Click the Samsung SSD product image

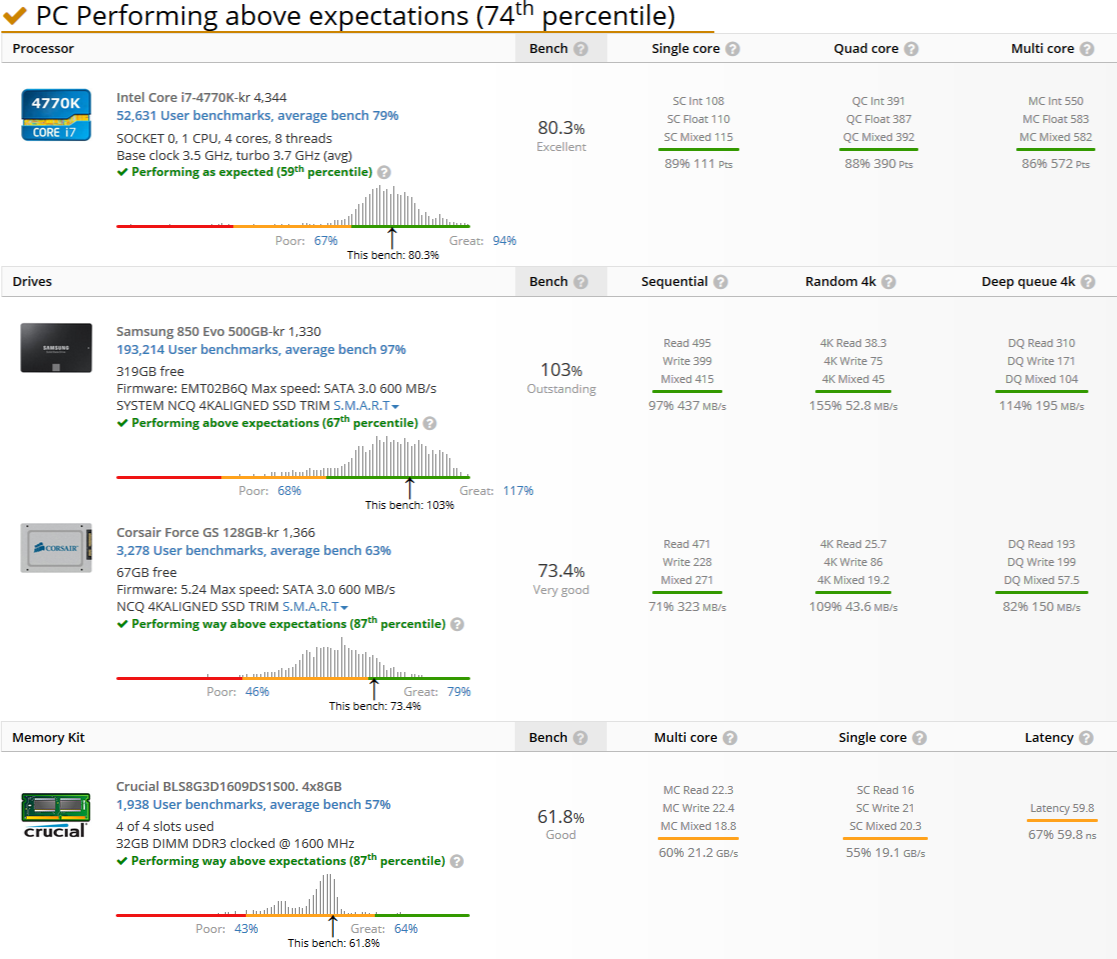(x=56, y=348)
